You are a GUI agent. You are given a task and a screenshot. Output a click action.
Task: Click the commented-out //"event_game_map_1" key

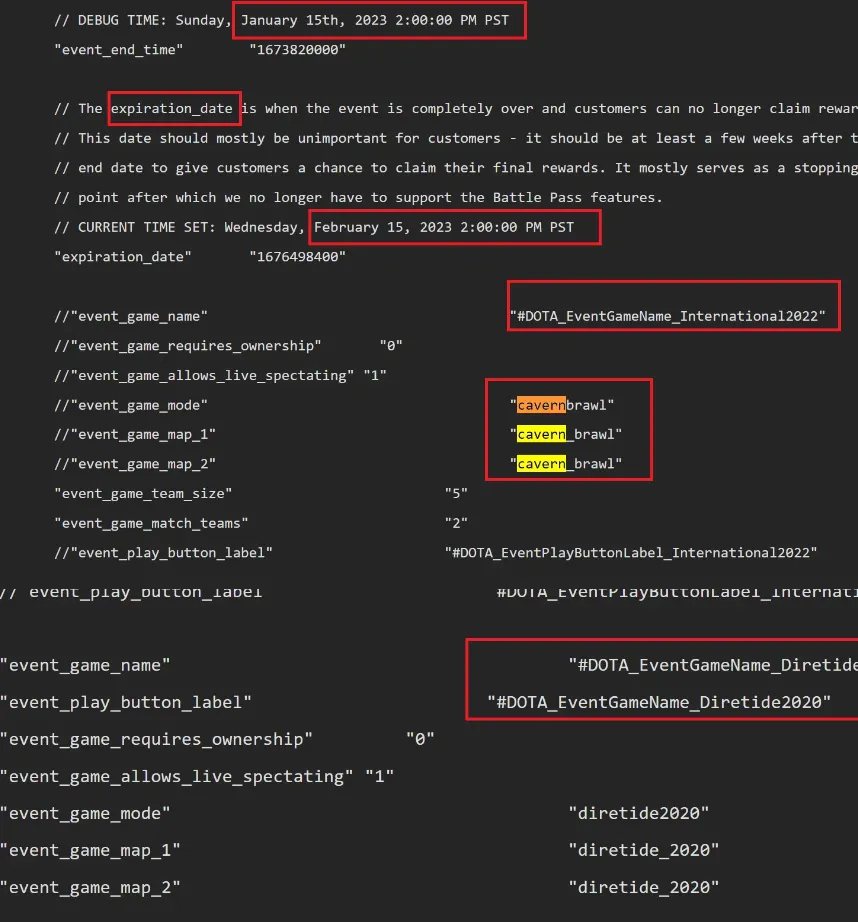[x=135, y=435]
